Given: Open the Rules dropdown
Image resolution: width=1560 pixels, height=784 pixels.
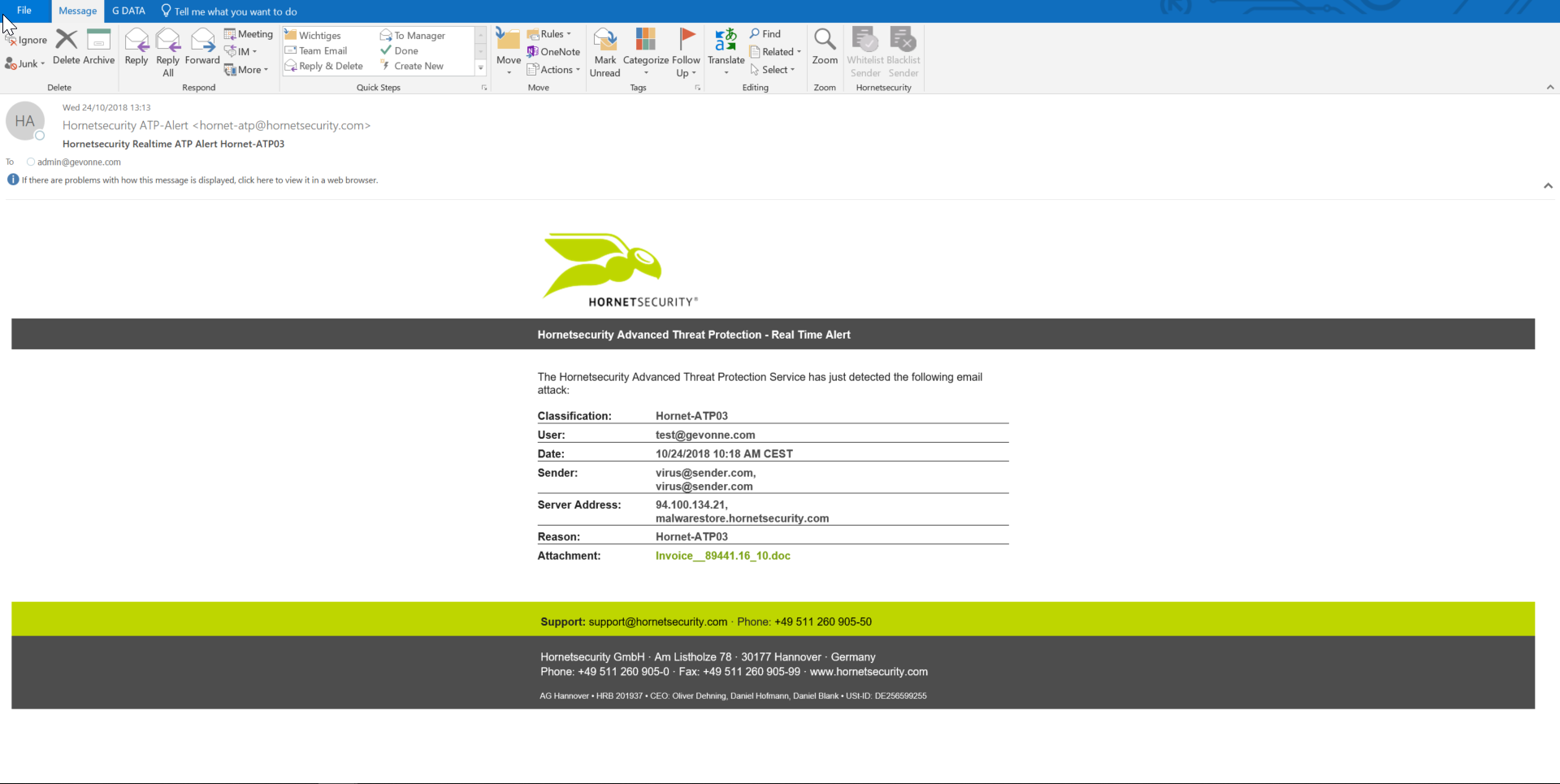Looking at the screenshot, I should click(549, 34).
